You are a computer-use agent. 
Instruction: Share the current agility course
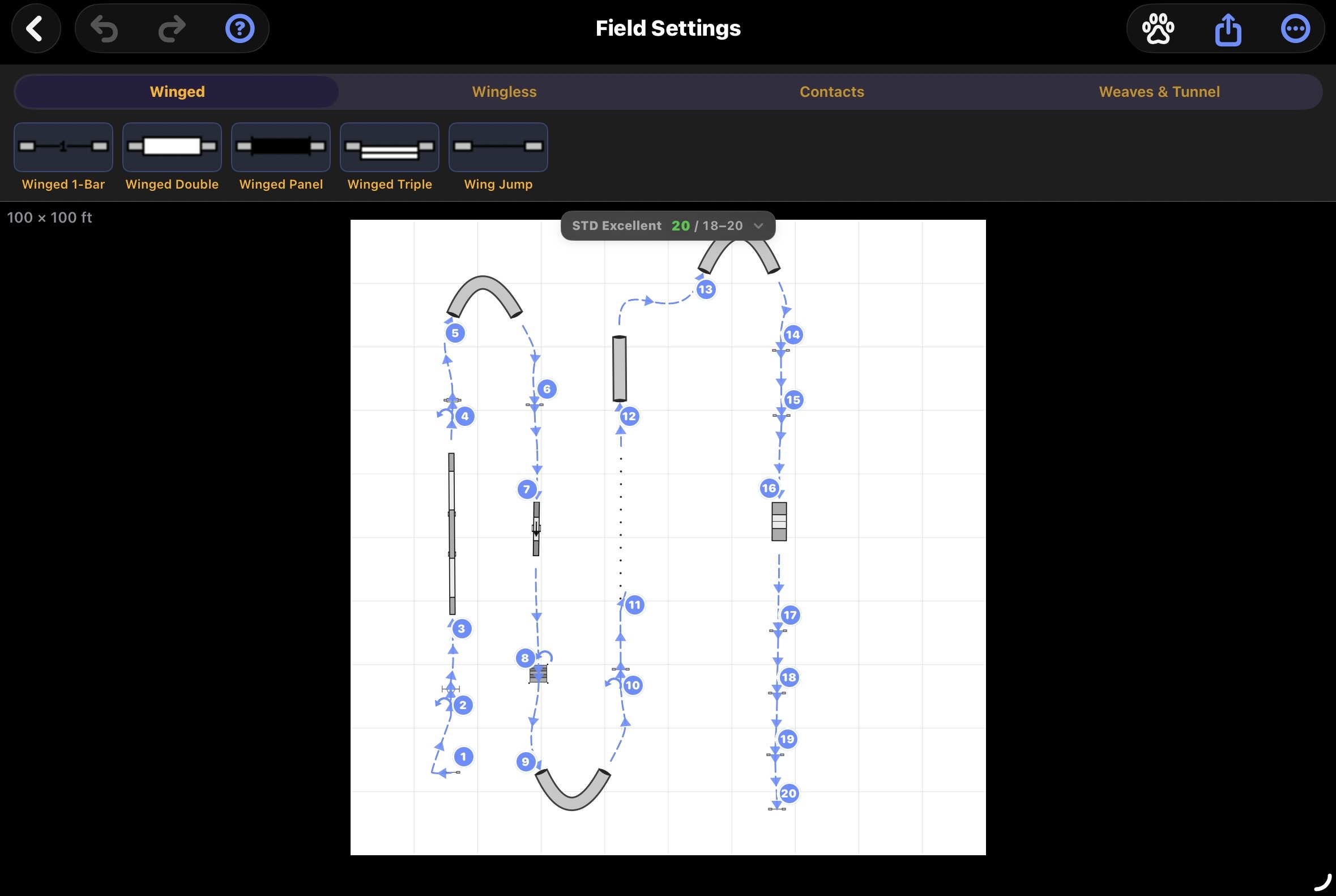pos(1228,28)
